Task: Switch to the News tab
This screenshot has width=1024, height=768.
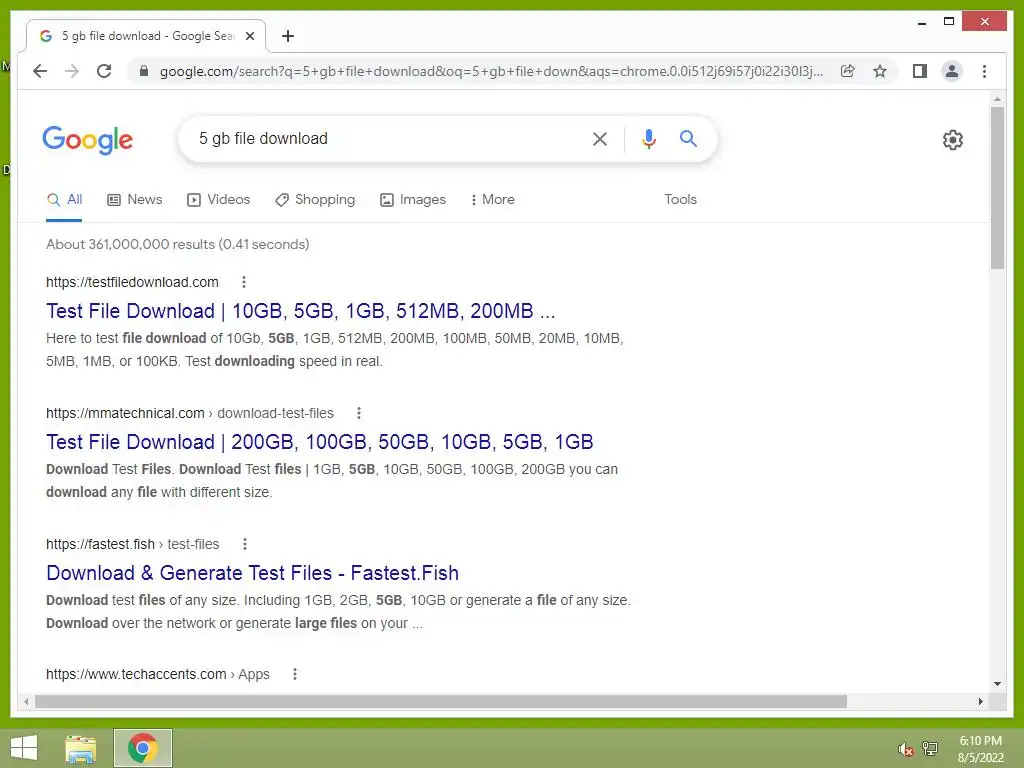Action: tap(135, 200)
